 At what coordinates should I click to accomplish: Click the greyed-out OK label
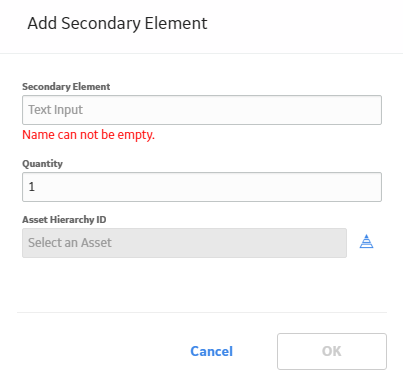pyautogui.click(x=332, y=351)
